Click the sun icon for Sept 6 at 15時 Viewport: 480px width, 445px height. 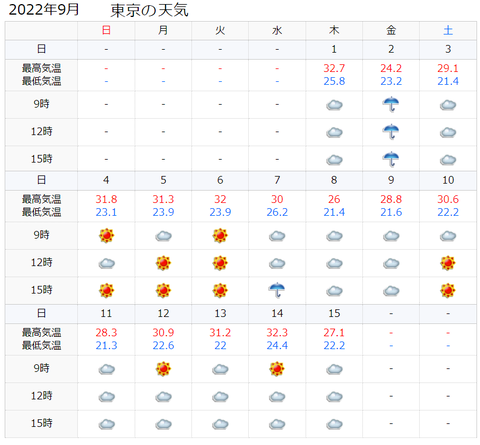(220, 290)
